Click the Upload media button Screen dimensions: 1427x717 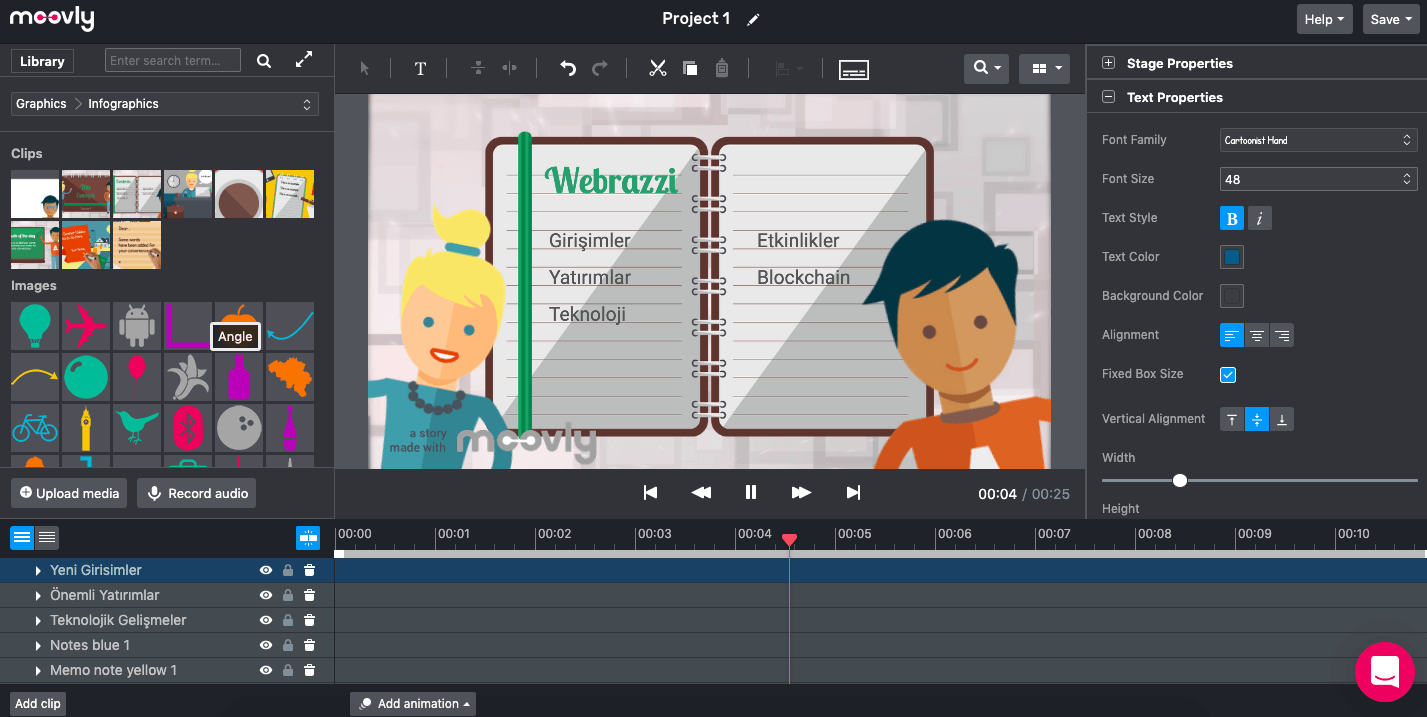click(x=69, y=493)
